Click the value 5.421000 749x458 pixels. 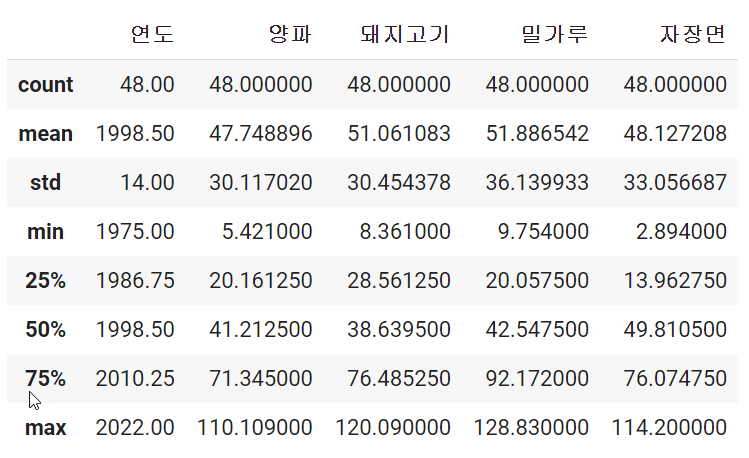click(x=267, y=232)
